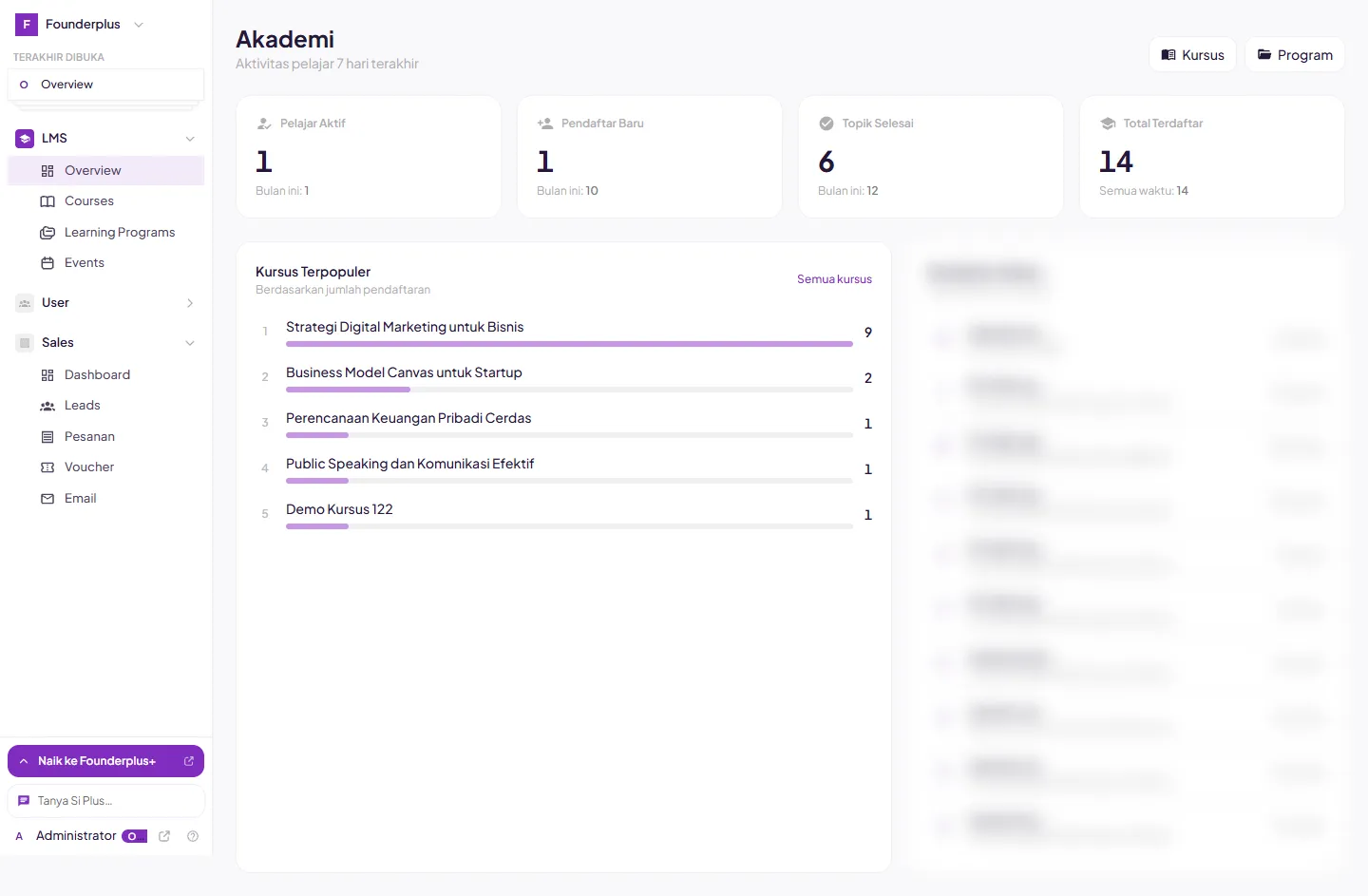Click the Leads people icon
The height and width of the screenshot is (896, 1368).
click(x=47, y=406)
